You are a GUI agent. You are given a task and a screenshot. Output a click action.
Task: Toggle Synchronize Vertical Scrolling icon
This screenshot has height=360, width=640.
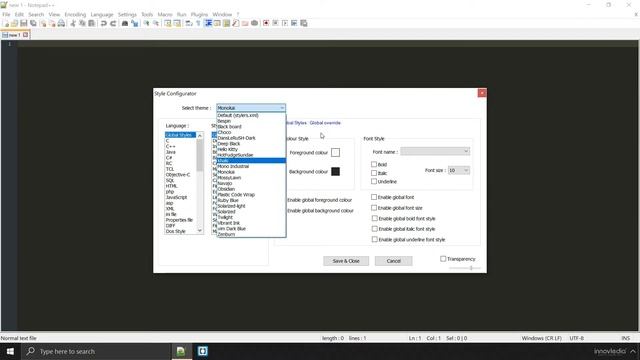[168, 23]
